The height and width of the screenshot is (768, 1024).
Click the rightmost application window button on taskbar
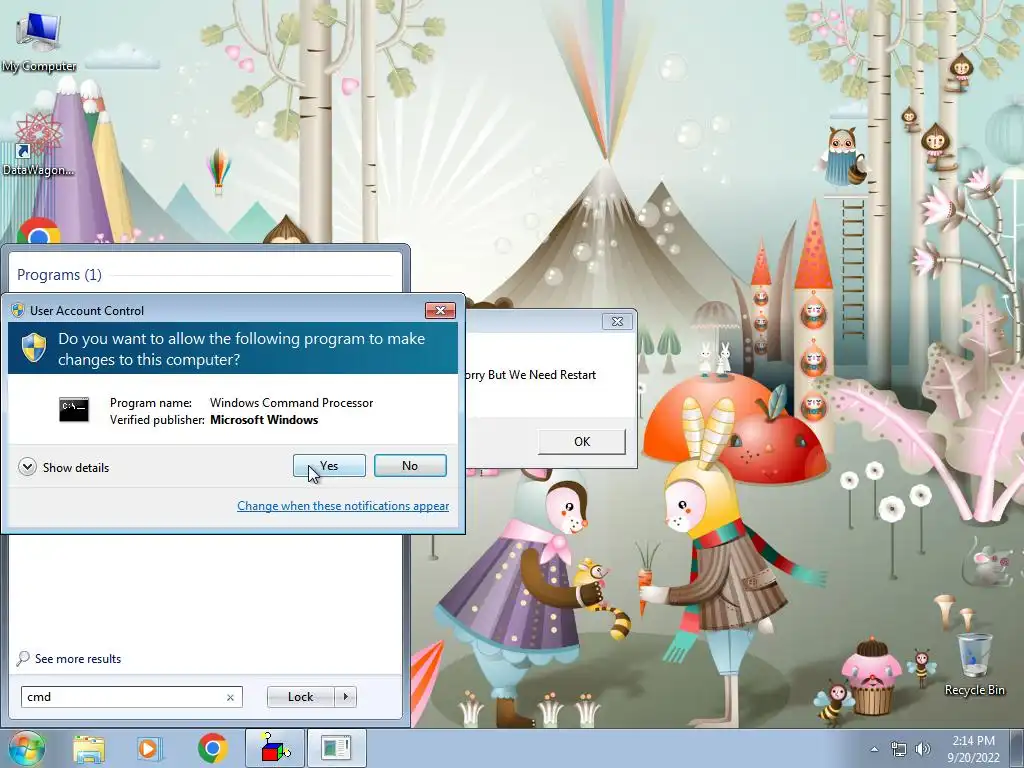336,748
